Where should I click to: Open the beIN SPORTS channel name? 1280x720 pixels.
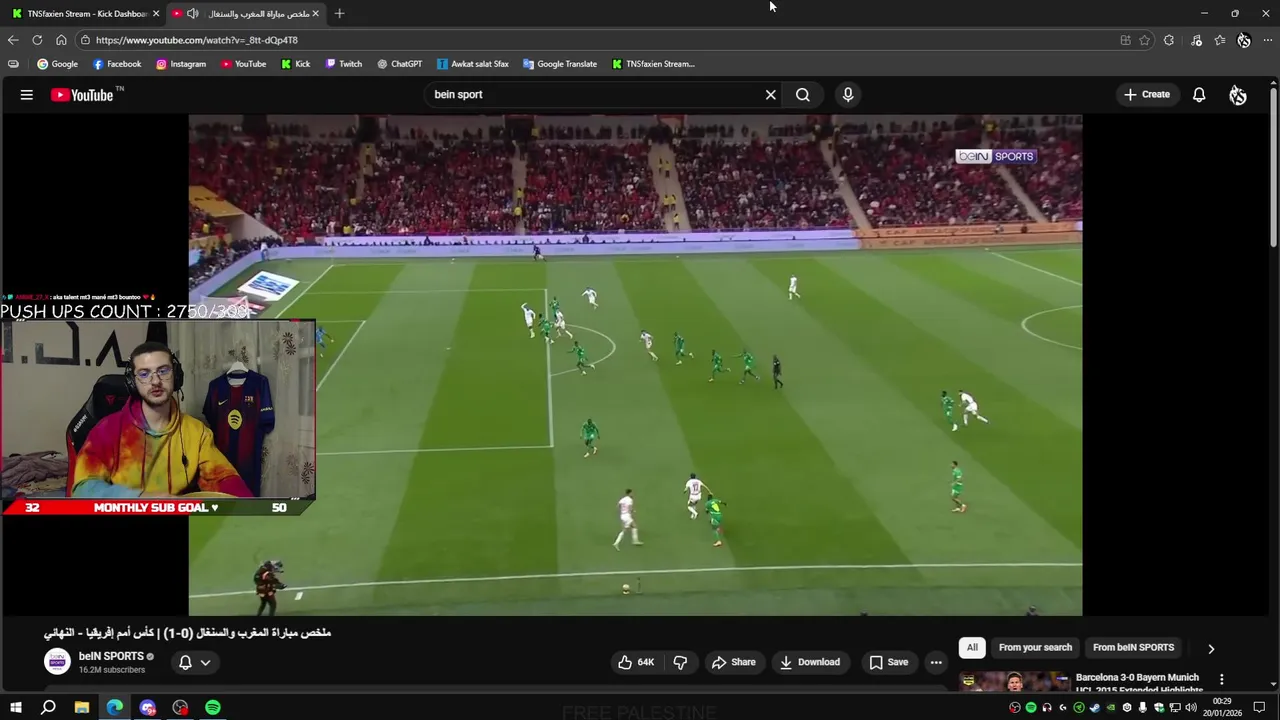111,656
